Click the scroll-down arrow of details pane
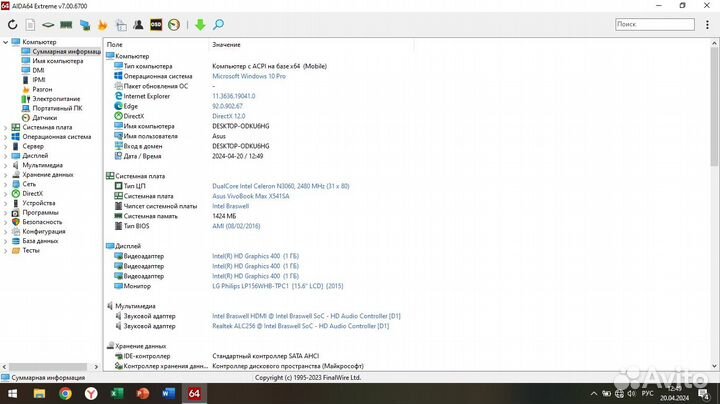 714,366
